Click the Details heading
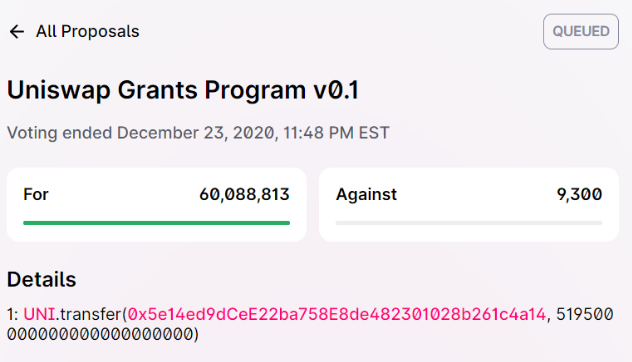Image resolution: width=632 pixels, height=362 pixels. click(x=42, y=279)
